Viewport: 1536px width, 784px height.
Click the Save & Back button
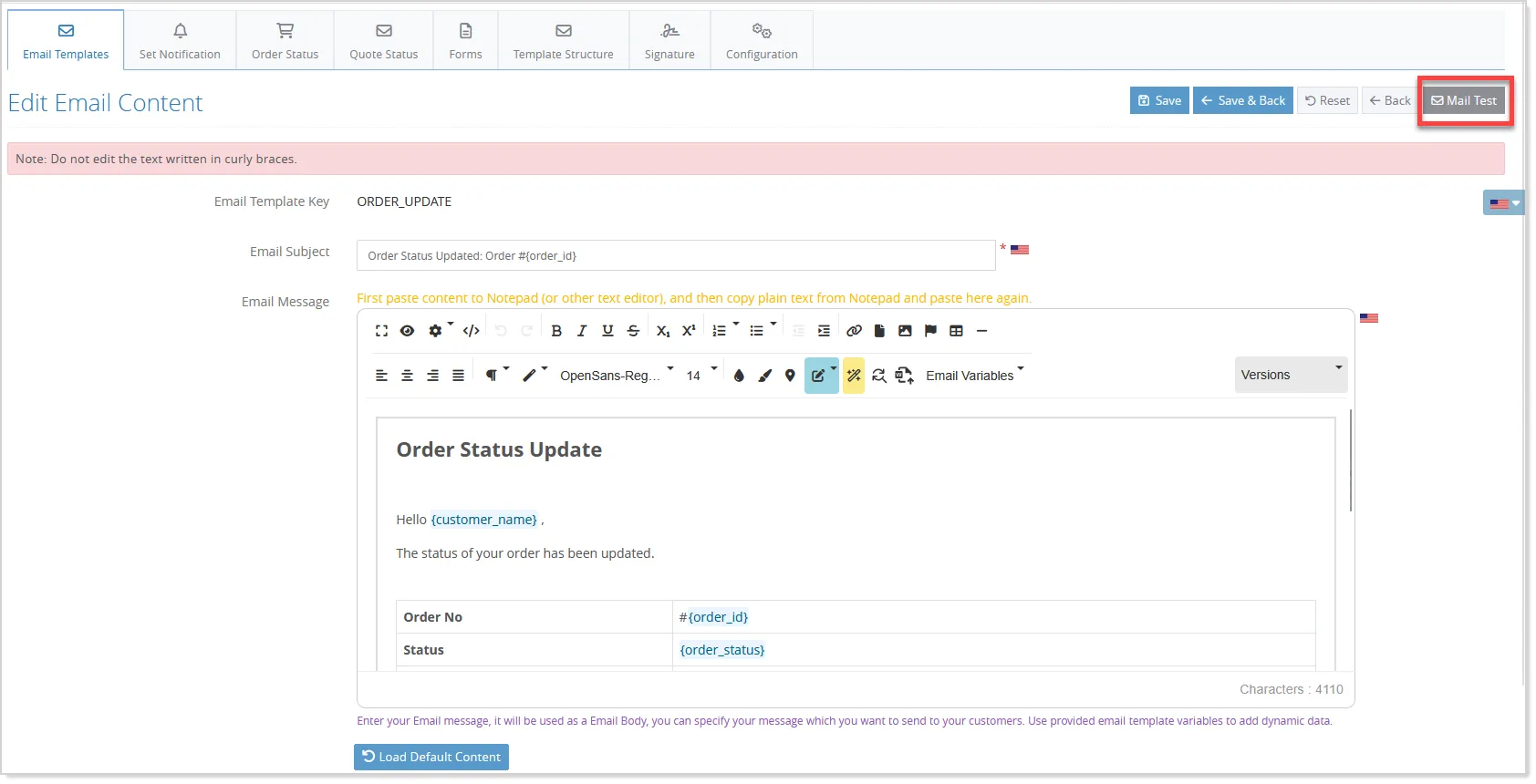click(x=1242, y=100)
